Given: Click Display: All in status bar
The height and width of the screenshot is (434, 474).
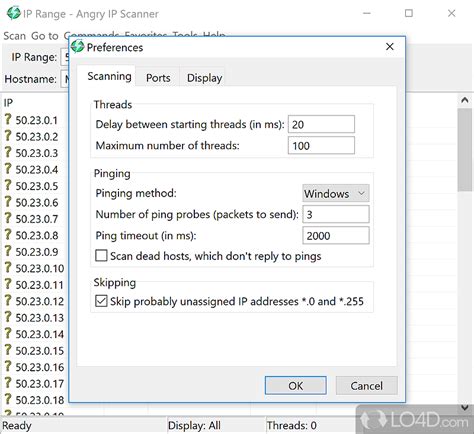Looking at the screenshot, I should point(194,425).
